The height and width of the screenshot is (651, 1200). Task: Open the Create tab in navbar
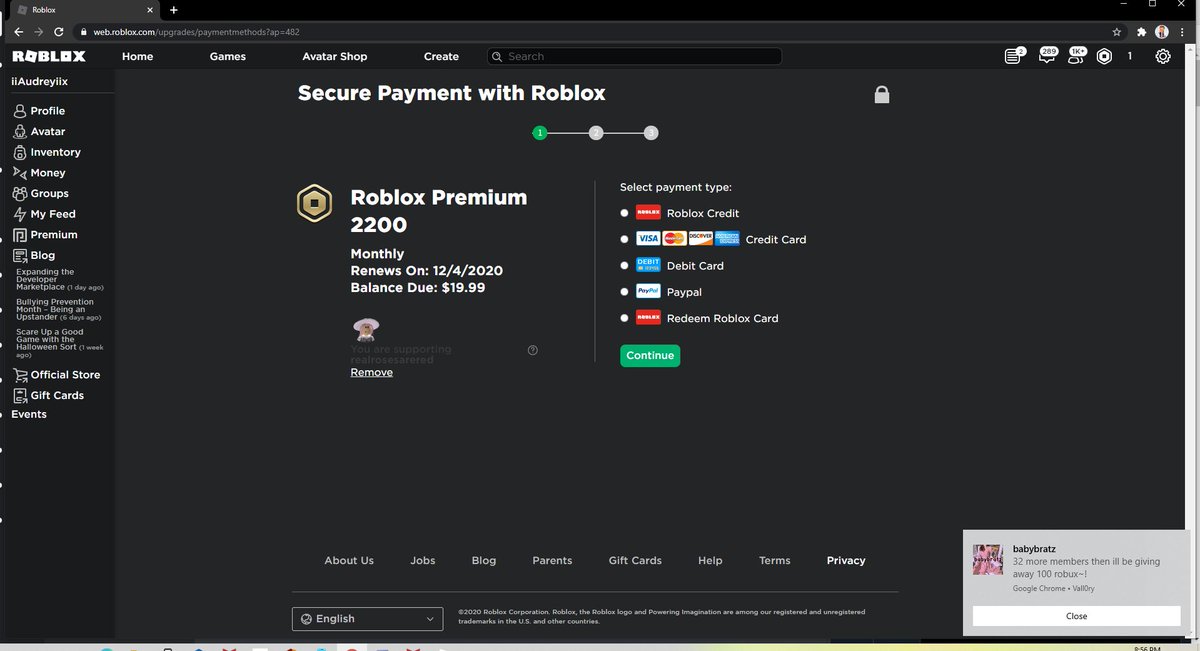[x=441, y=57]
